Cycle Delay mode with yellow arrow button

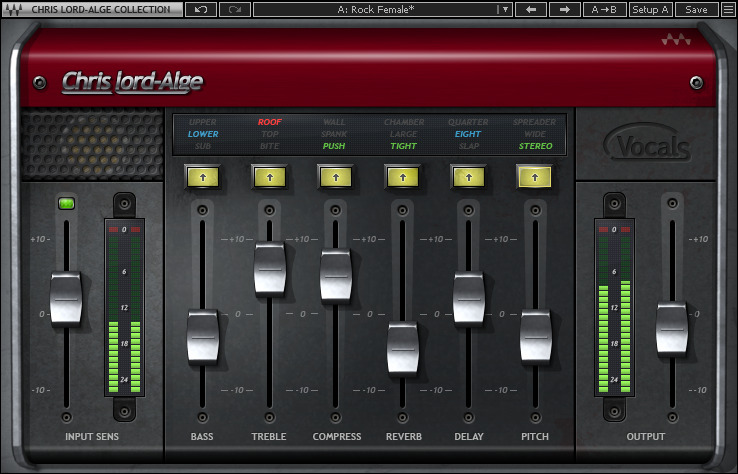469,178
